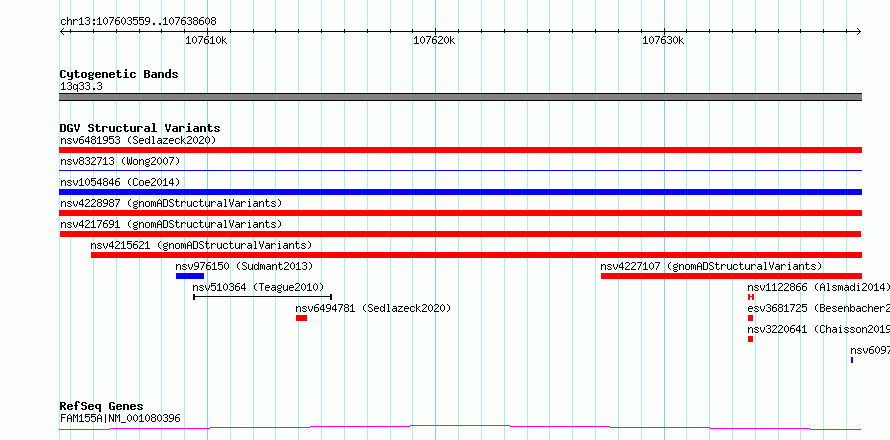Click the 107610k ruler tick label
Screen dimensions: 890x440
[207, 40]
